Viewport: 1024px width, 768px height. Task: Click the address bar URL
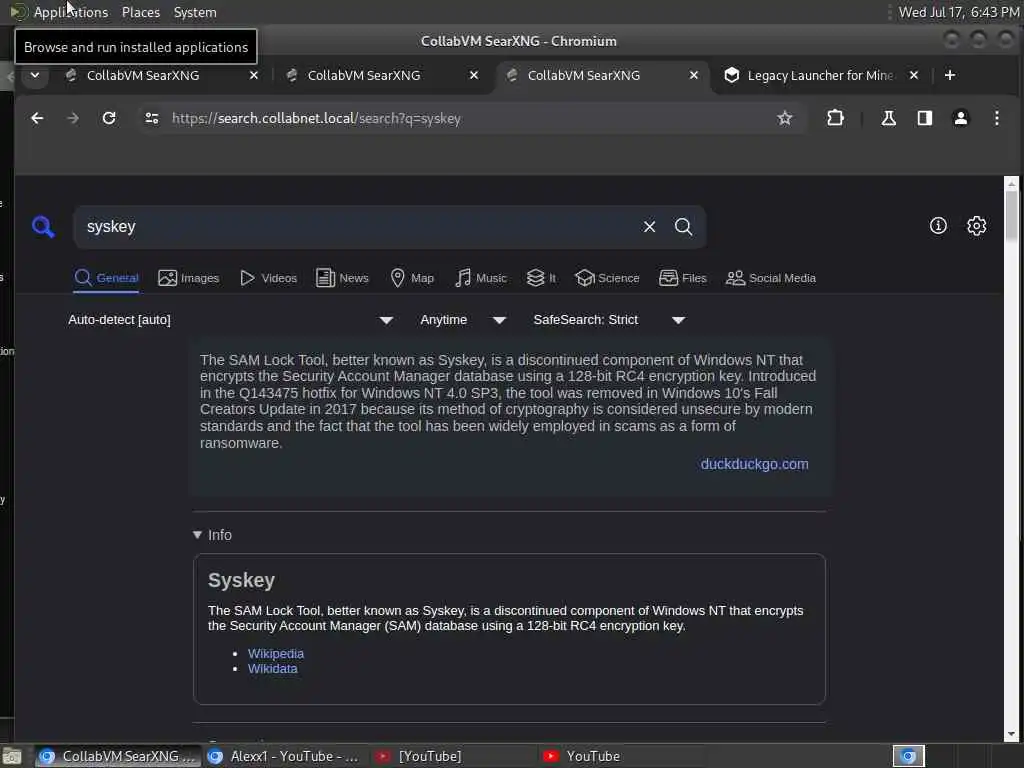coord(316,118)
